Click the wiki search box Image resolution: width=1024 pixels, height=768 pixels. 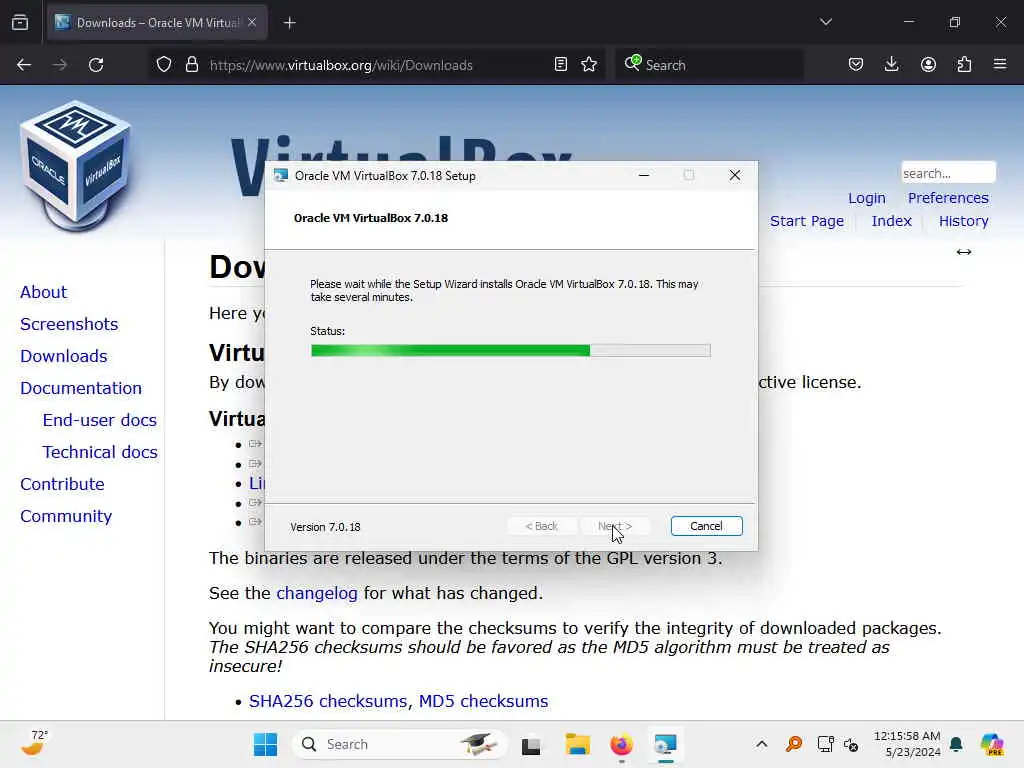tap(948, 173)
